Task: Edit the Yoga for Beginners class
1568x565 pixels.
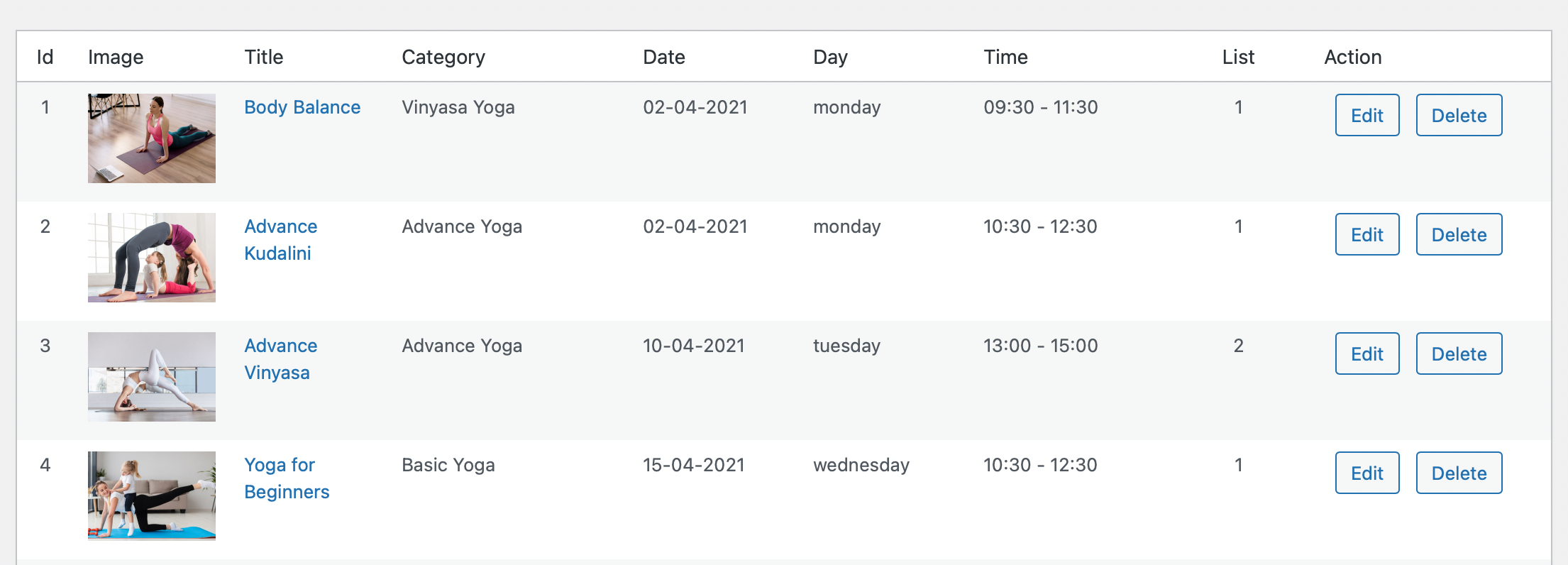Action: 1367,473
